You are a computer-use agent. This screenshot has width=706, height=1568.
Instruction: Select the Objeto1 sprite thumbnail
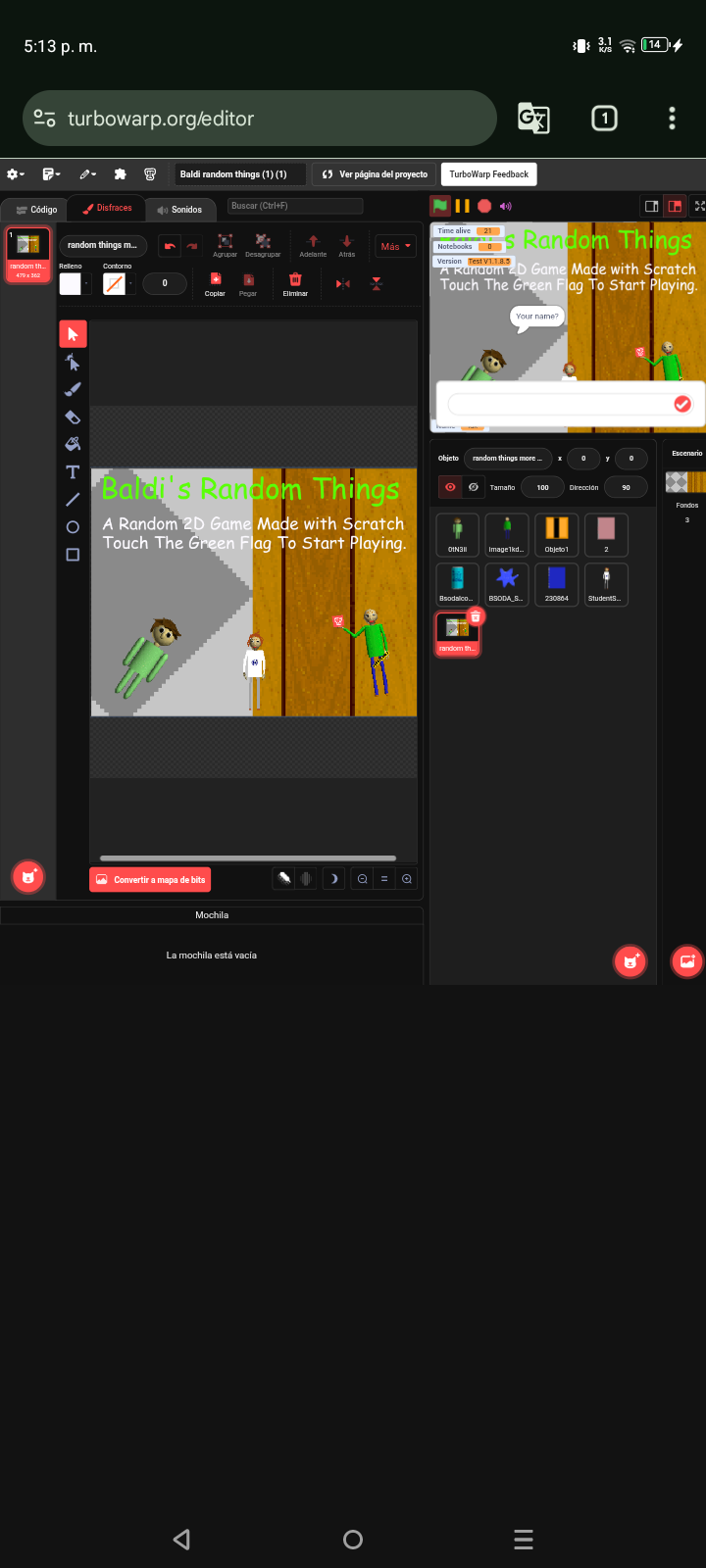[x=556, y=534]
